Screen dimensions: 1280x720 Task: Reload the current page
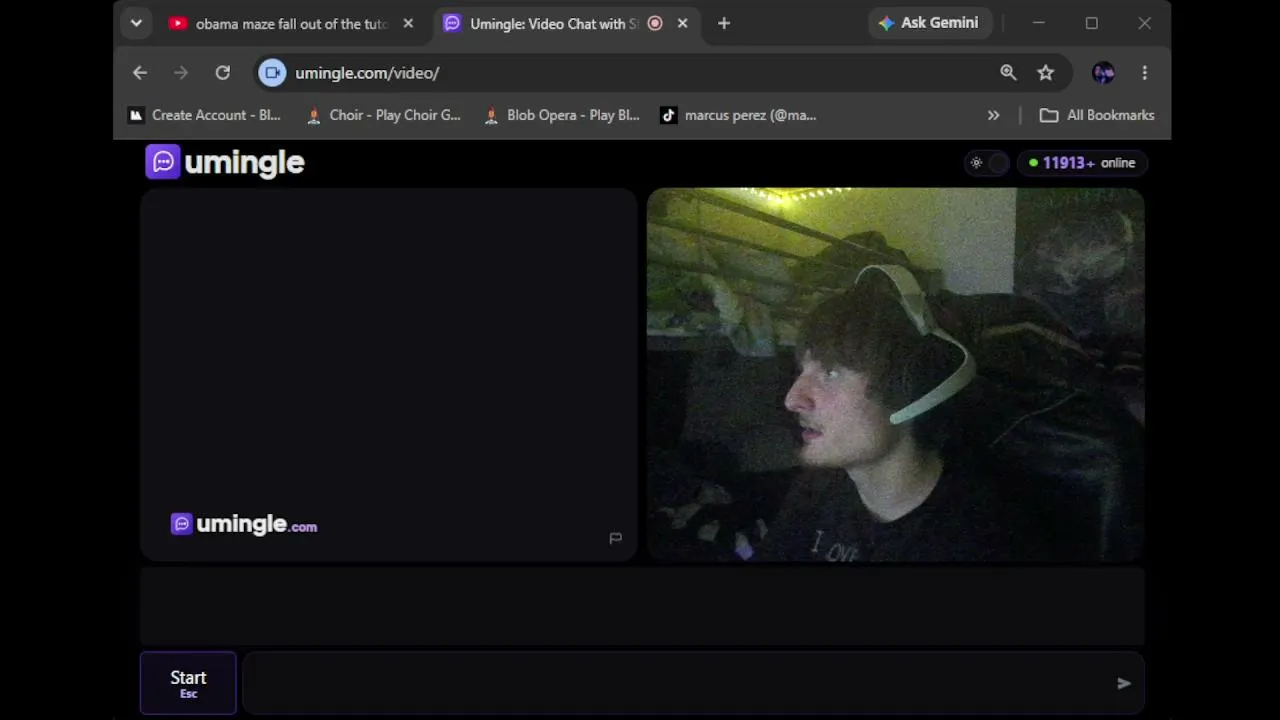[223, 73]
